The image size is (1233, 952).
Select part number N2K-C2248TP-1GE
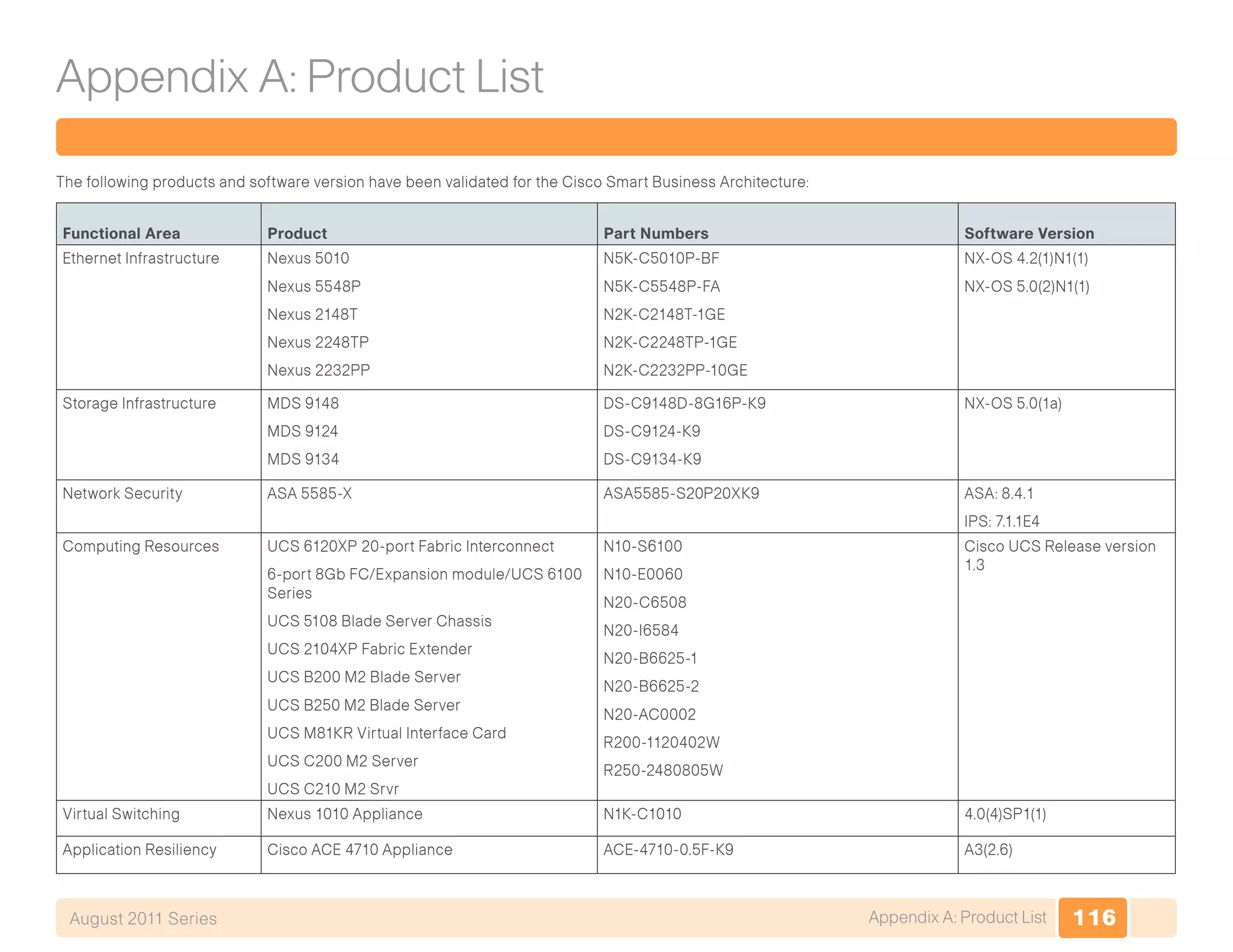coord(671,342)
